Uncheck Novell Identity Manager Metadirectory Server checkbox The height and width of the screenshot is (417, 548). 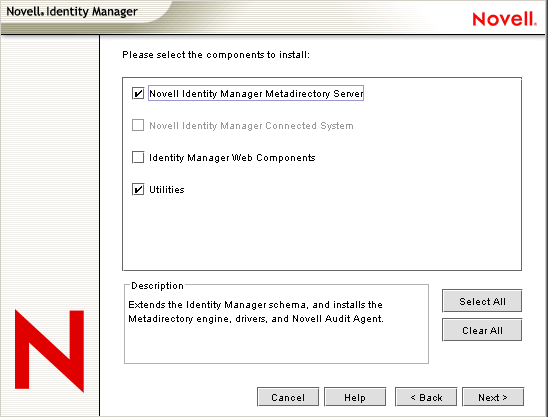[138, 93]
